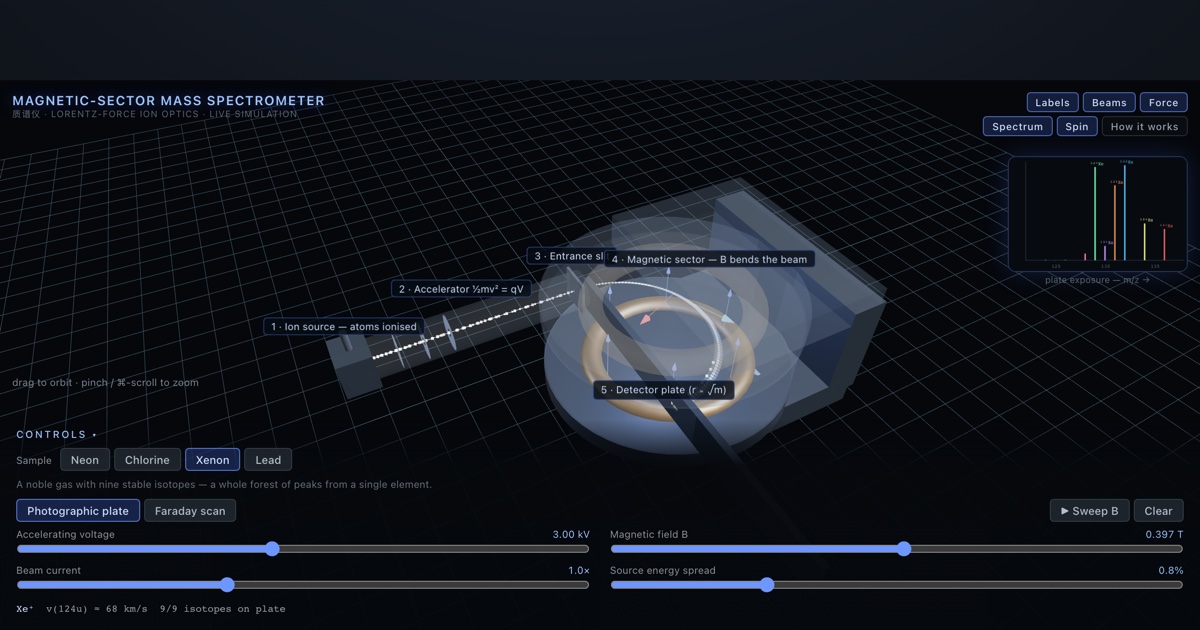This screenshot has height=630, width=1200.
Task: Select the Xenon sample
Action: click(x=212, y=460)
